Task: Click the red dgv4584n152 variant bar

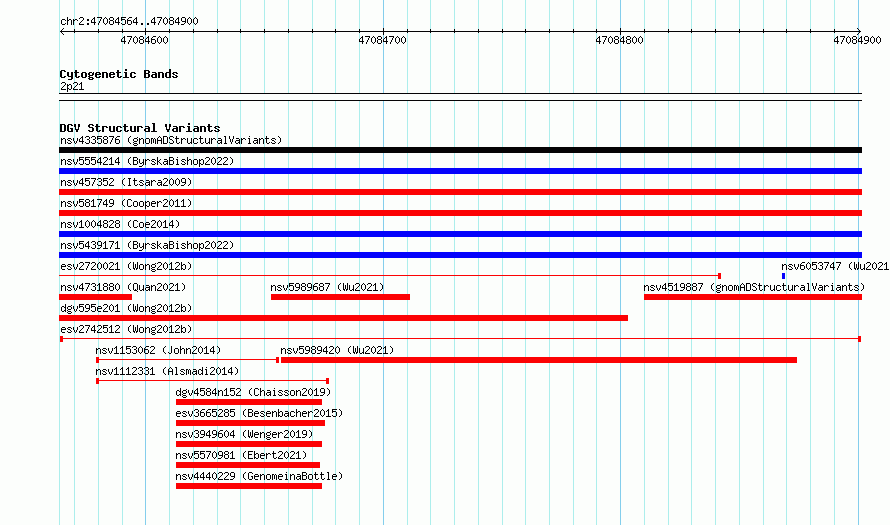Action: (x=249, y=402)
